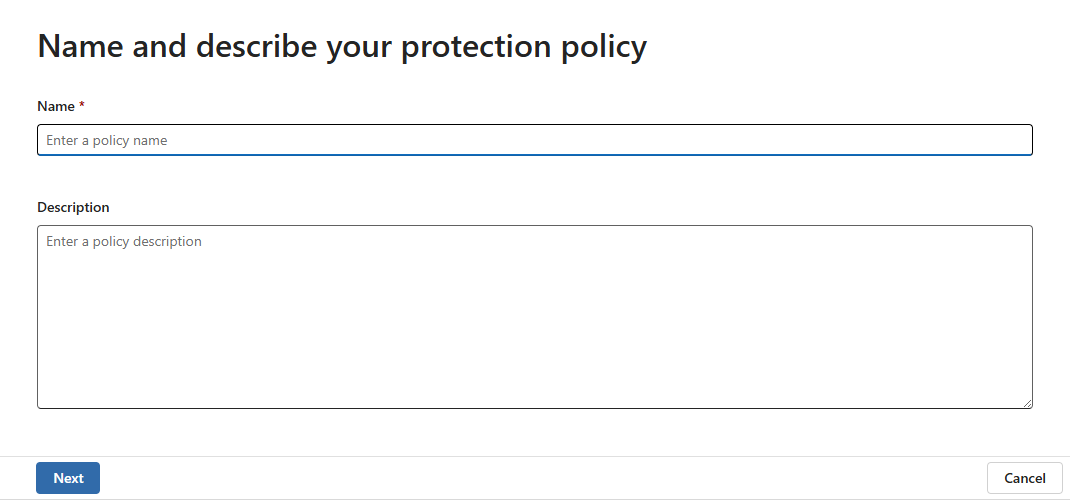
Task: Click the Name input field
Action: pyautogui.click(x=534, y=140)
